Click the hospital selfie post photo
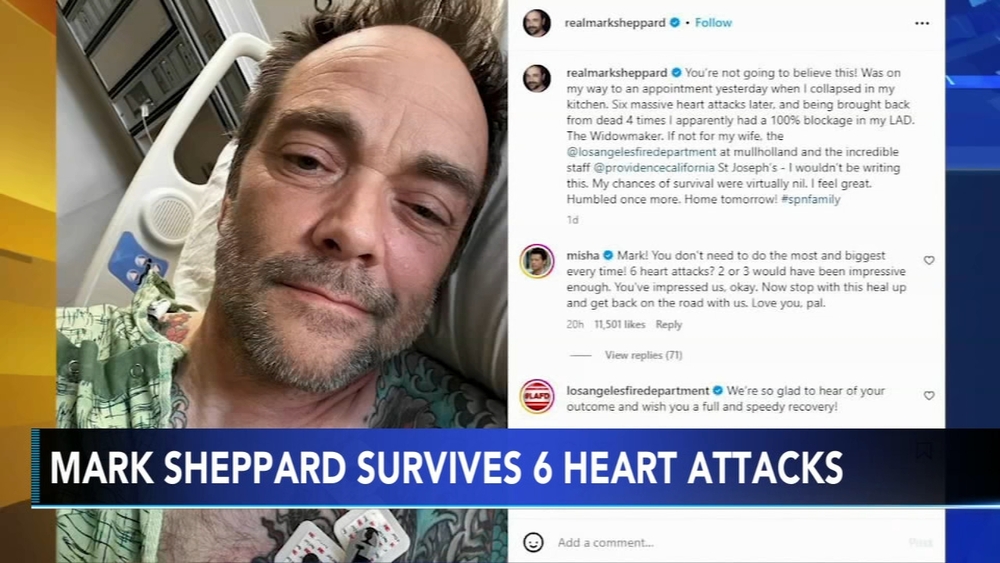 click(282, 214)
